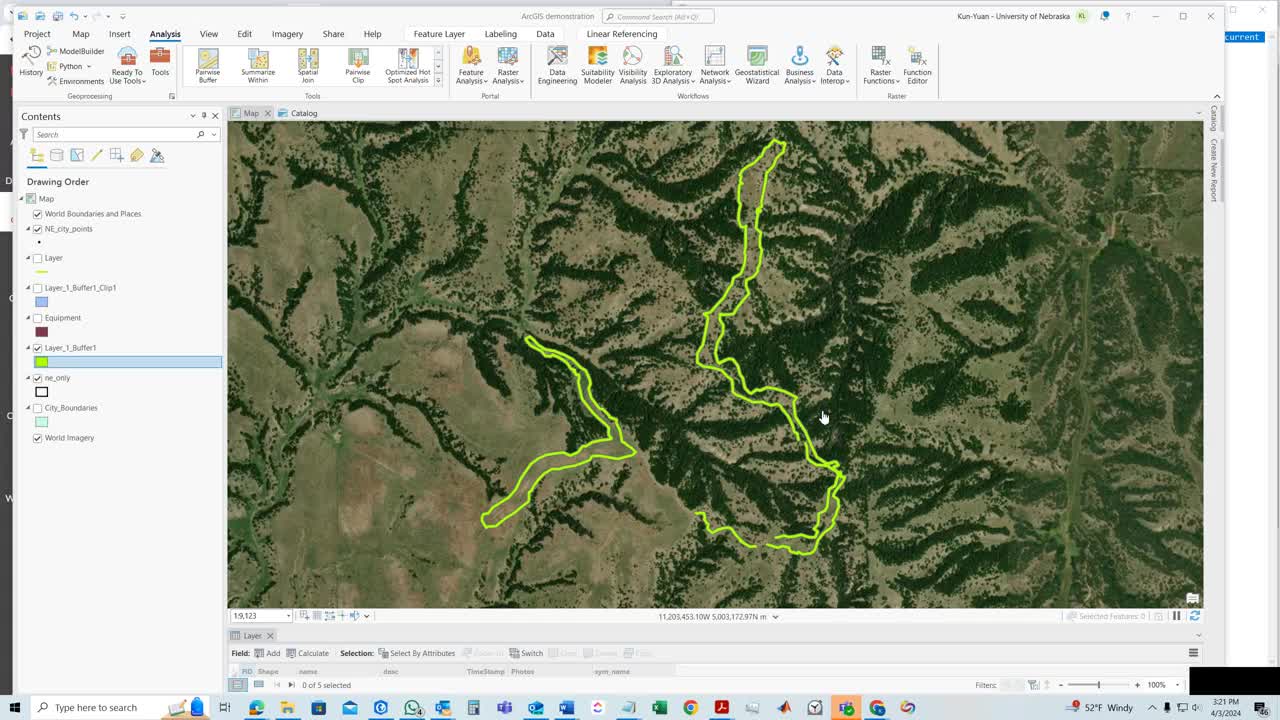Click the green Layer_1_Buffer1 symbol swatch

click(41, 362)
